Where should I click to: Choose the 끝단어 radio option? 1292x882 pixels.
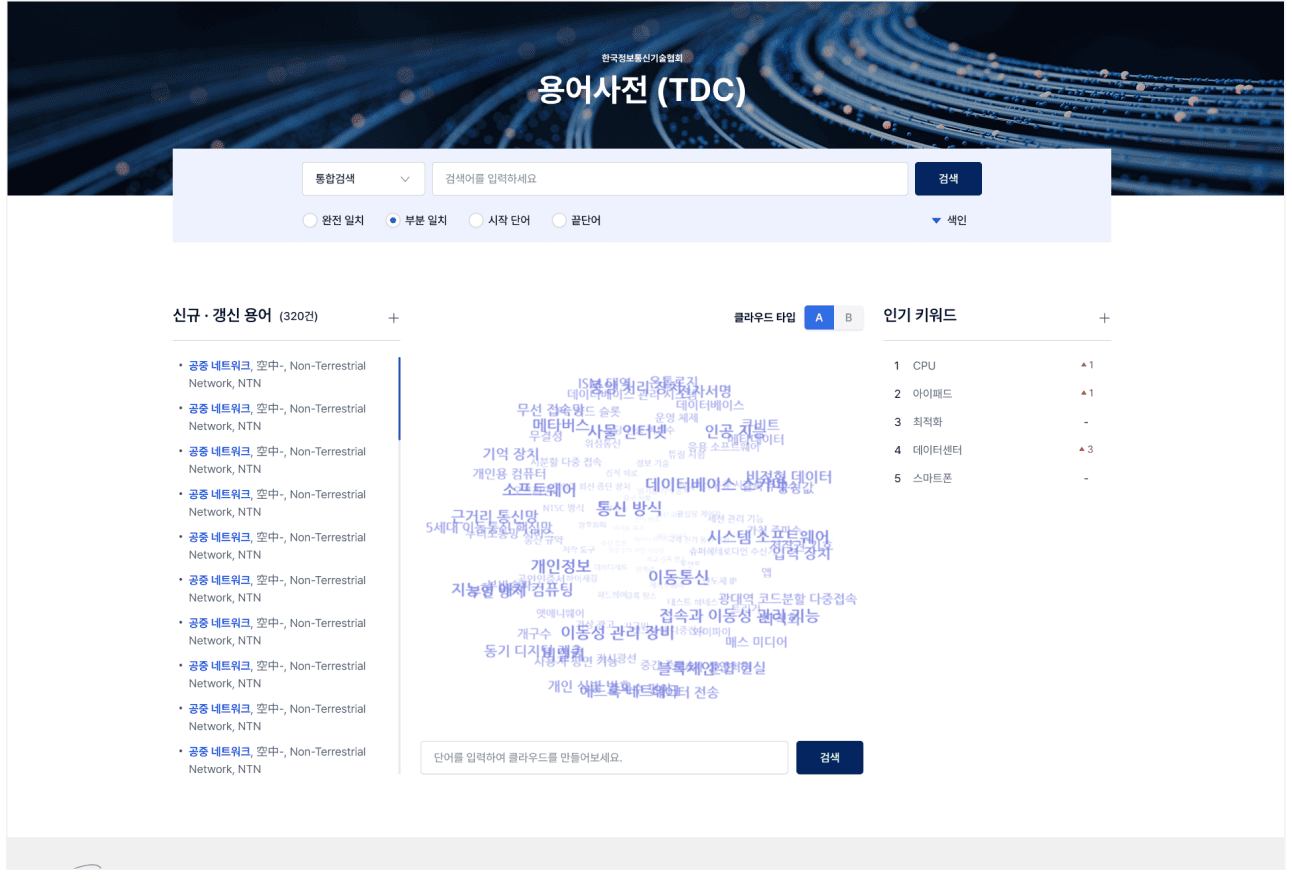pos(559,220)
